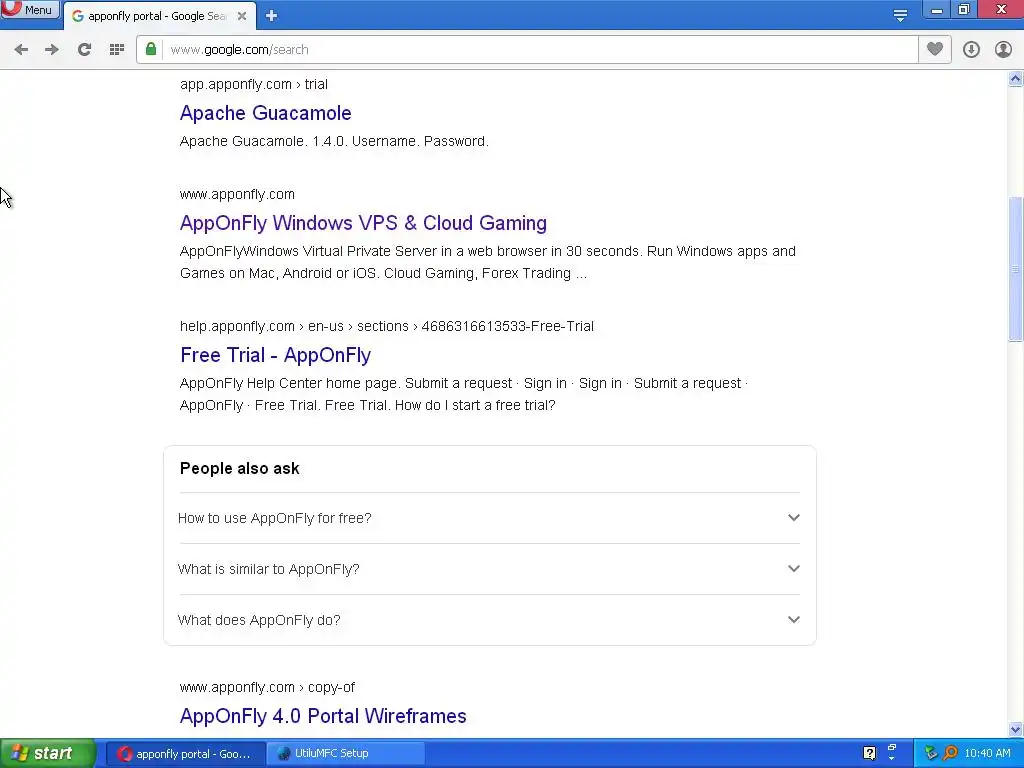The height and width of the screenshot is (768, 1024).
Task: Click www.apponfly.com › copy-of breadcrumb
Action: pyautogui.click(x=267, y=687)
